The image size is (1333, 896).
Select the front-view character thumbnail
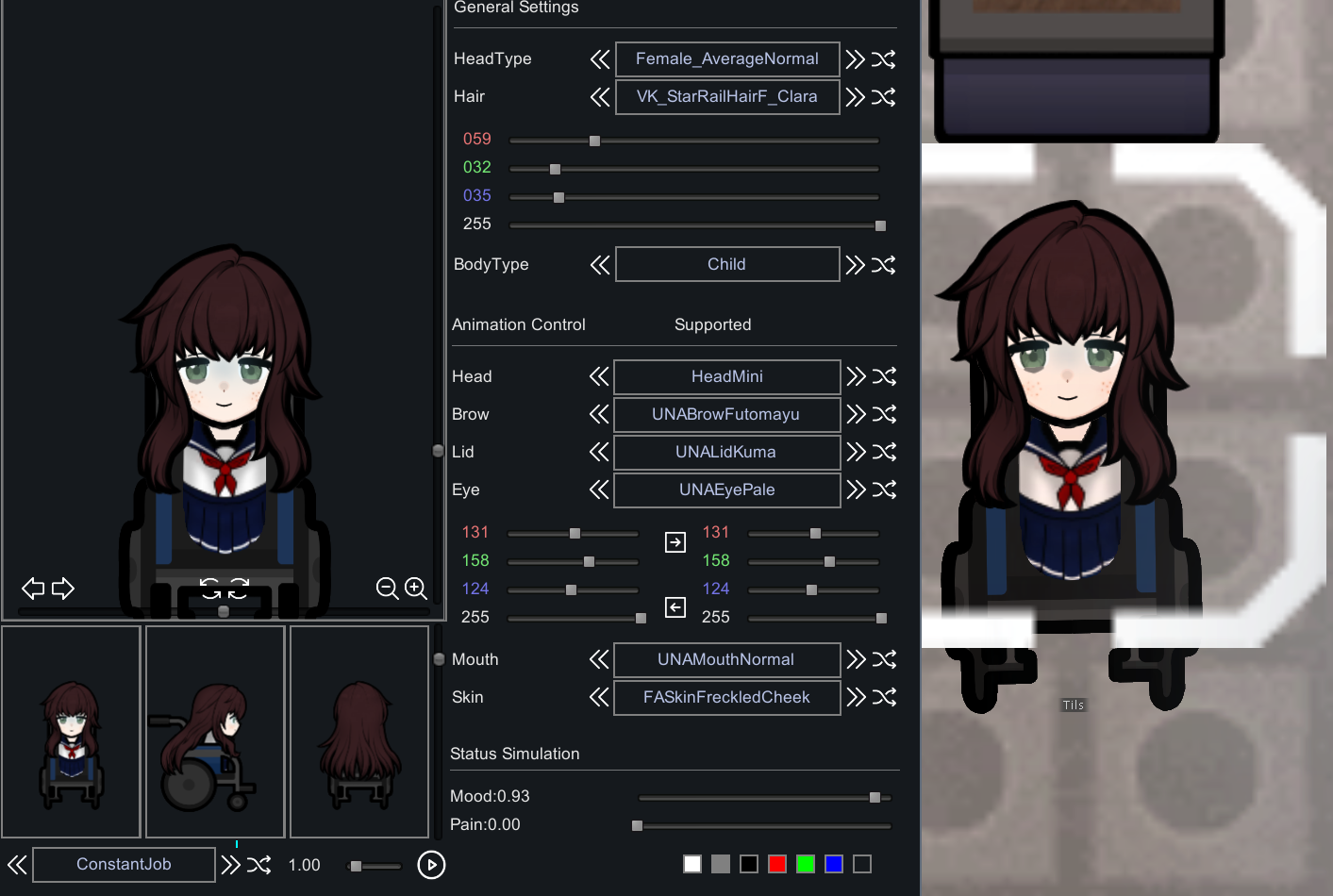point(72,732)
